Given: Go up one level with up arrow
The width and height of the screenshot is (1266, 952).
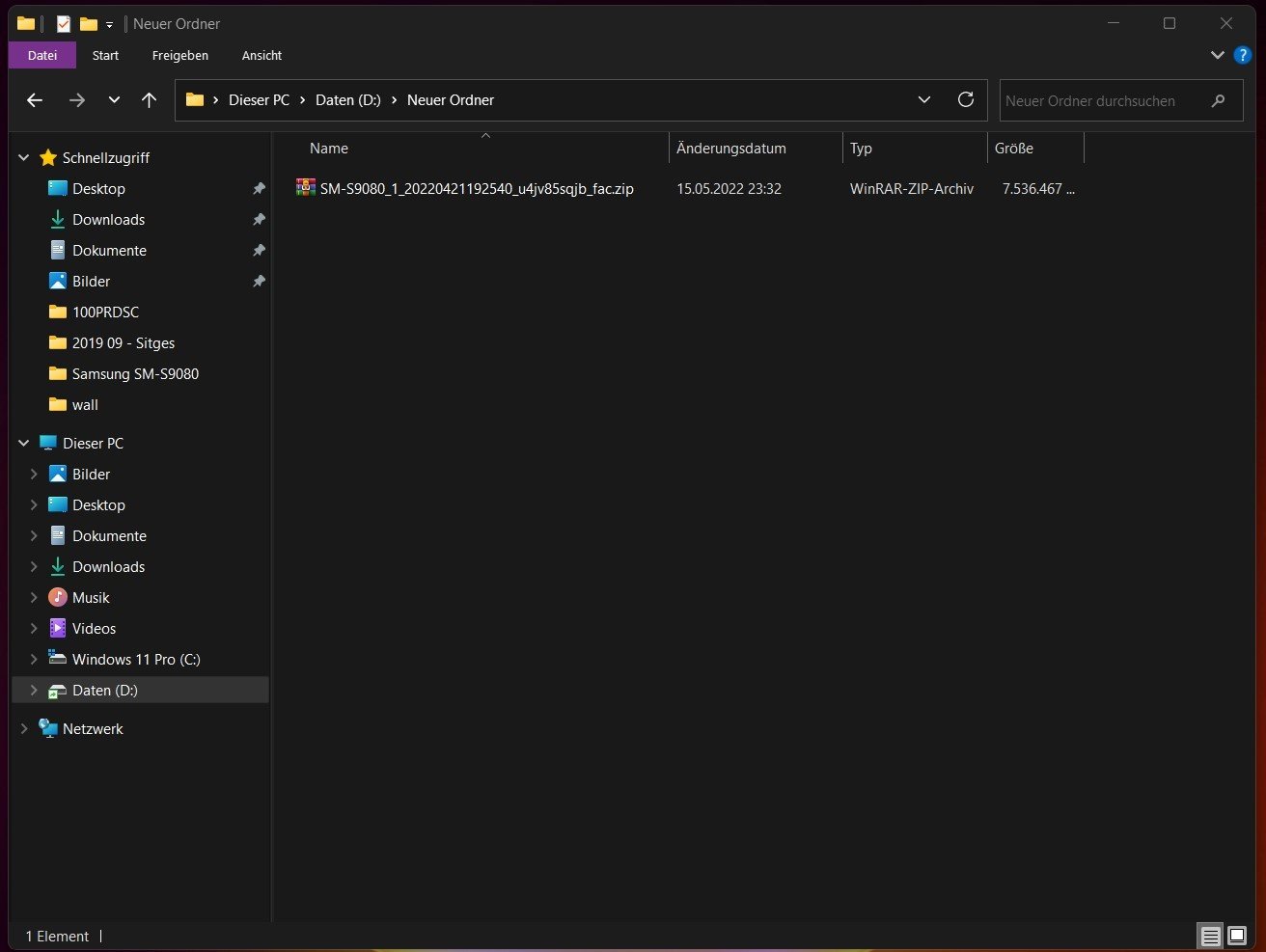Looking at the screenshot, I should pyautogui.click(x=149, y=100).
